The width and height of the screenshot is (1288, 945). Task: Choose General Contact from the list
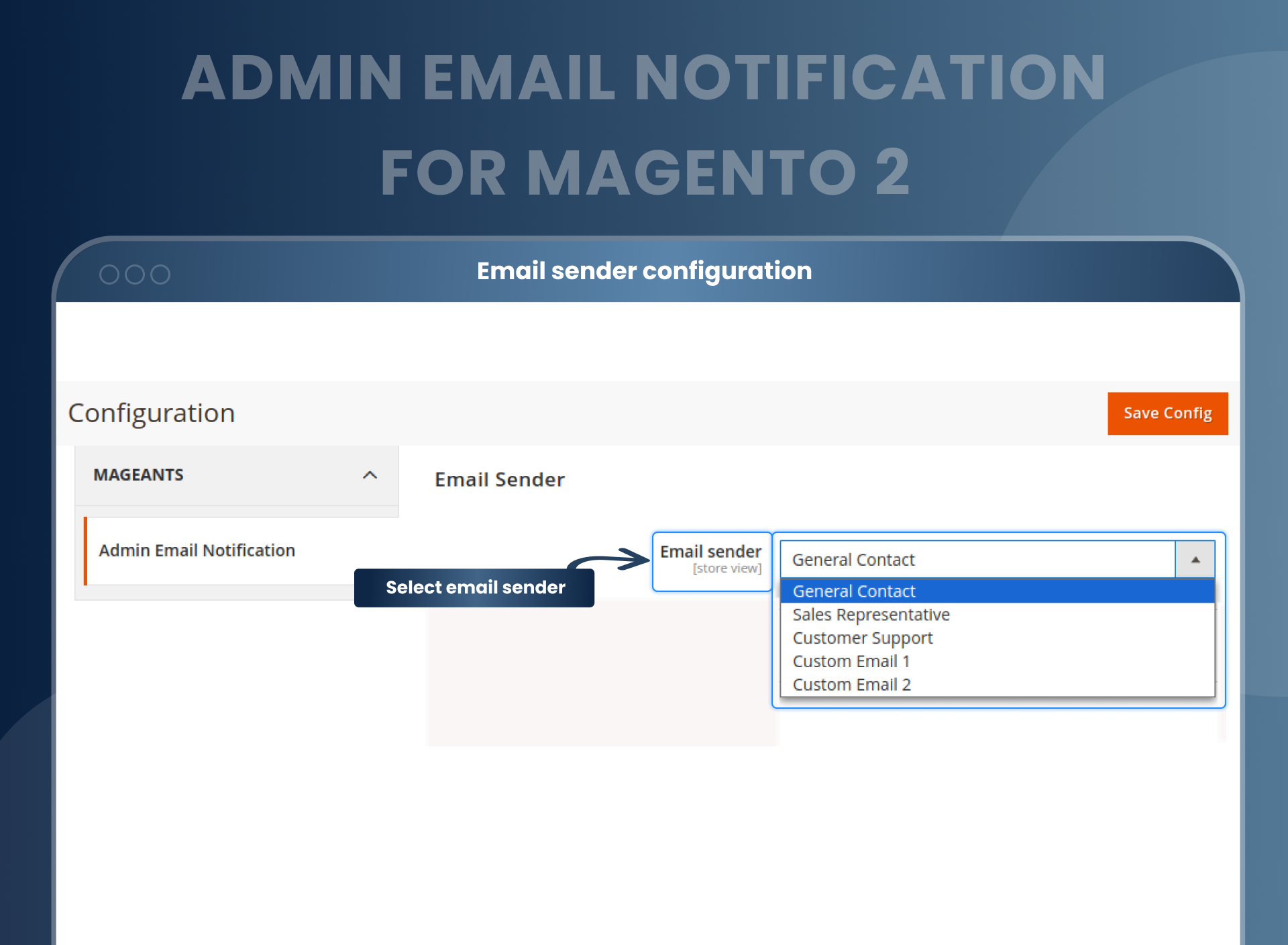pyautogui.click(x=853, y=591)
